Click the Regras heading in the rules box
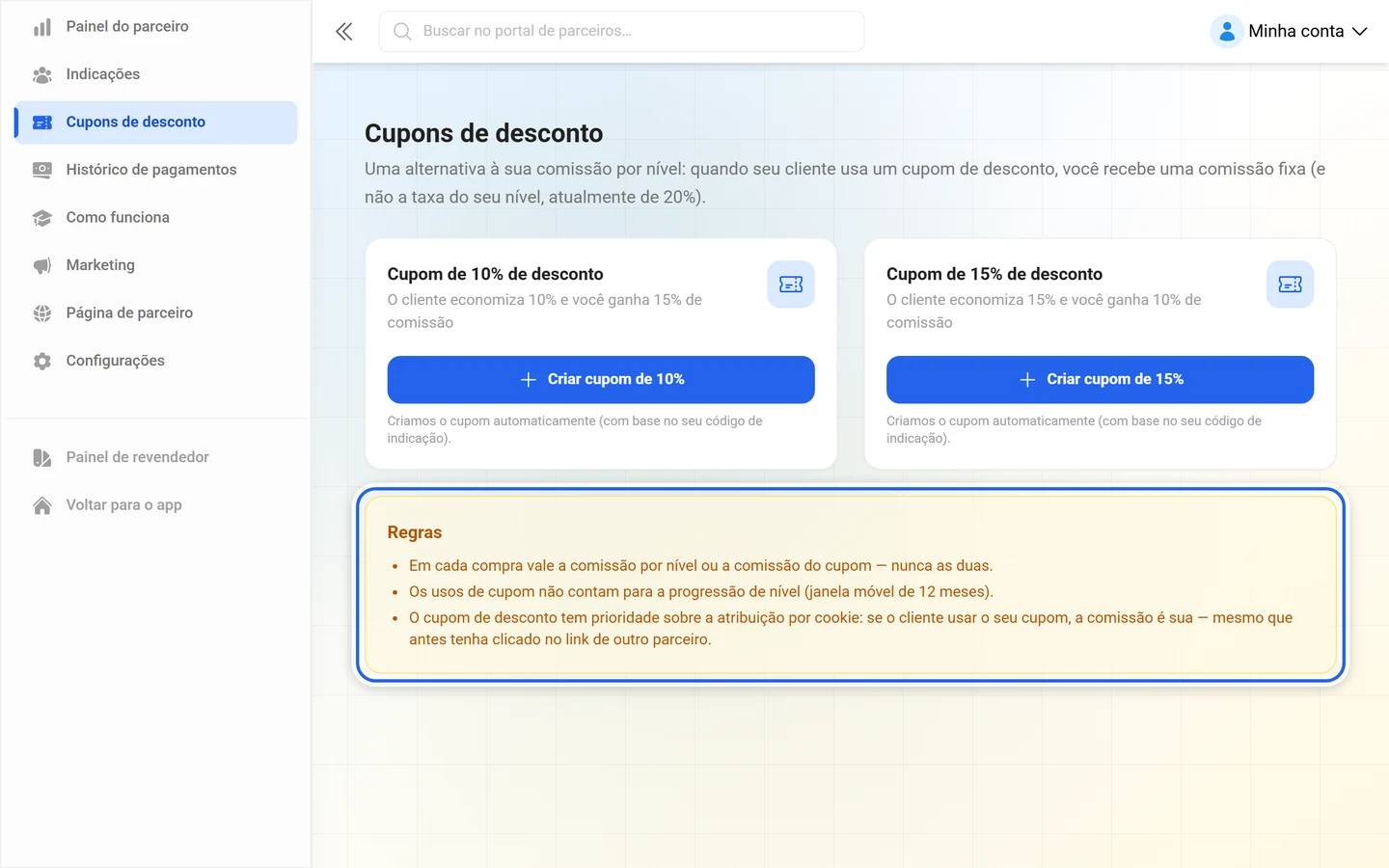Screen dimensions: 1389x868 tap(415, 532)
